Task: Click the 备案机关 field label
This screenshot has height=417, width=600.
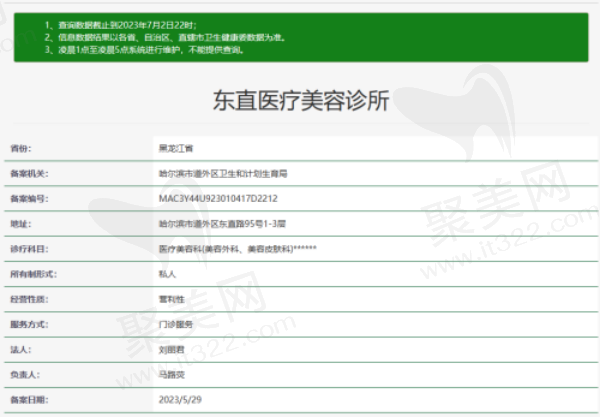Action: pos(29,174)
